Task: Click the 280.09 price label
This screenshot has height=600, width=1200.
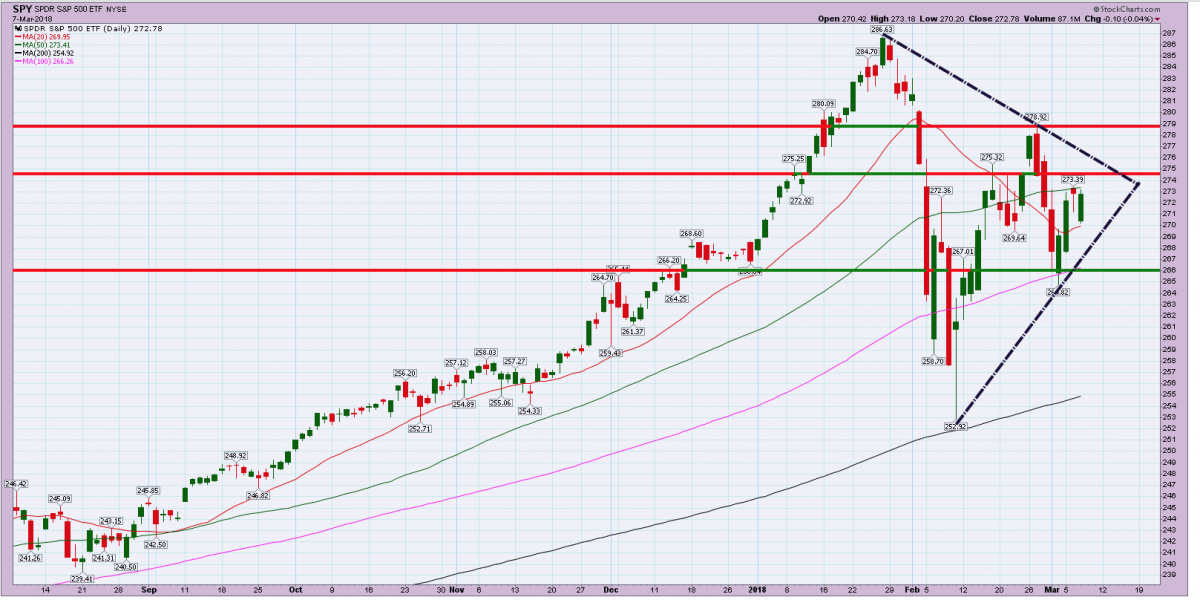Action: click(x=822, y=103)
